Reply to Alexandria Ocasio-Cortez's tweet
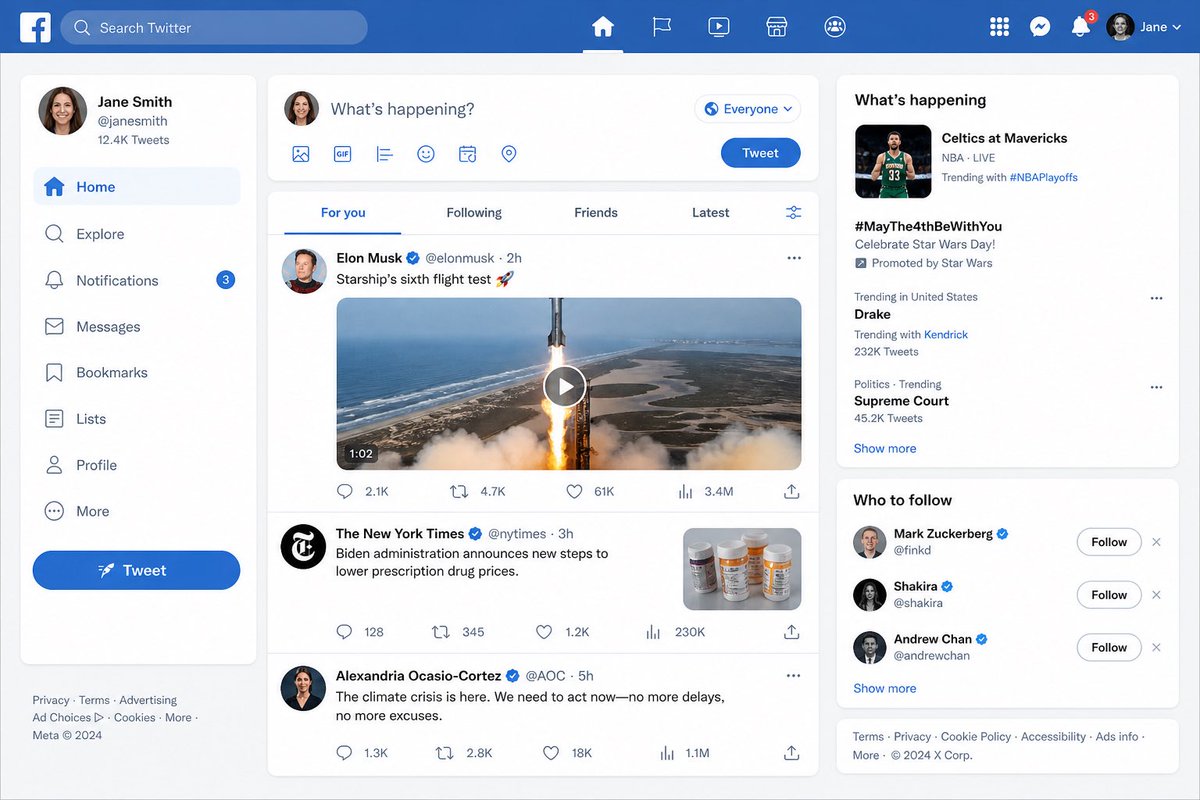 pos(345,753)
